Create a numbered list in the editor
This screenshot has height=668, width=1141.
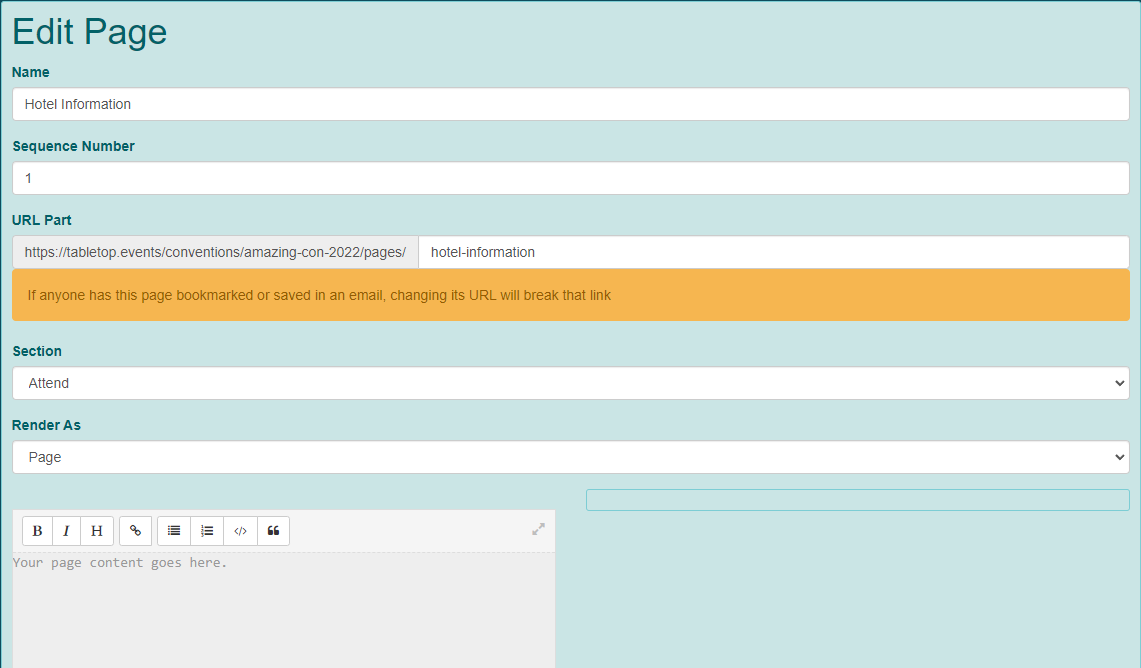tap(207, 530)
